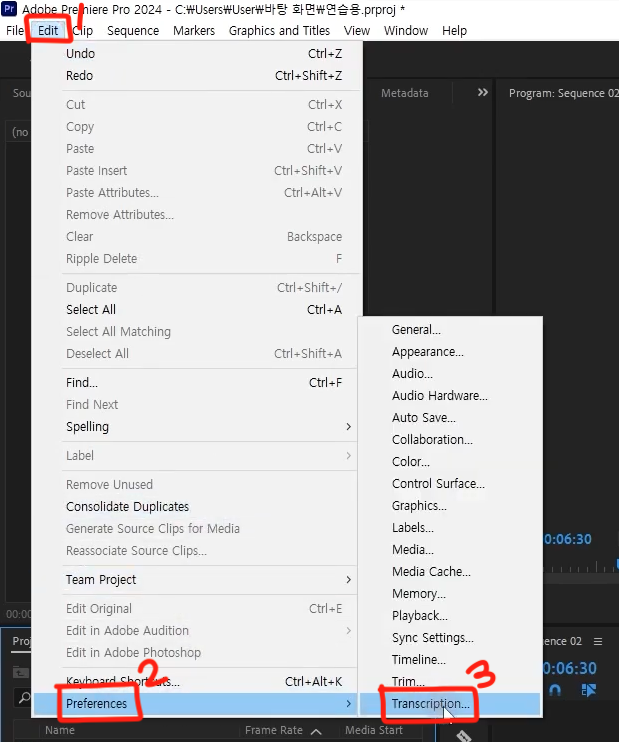The image size is (619, 742).
Task: Open the Graphics and Titles menu
Action: coord(279,31)
